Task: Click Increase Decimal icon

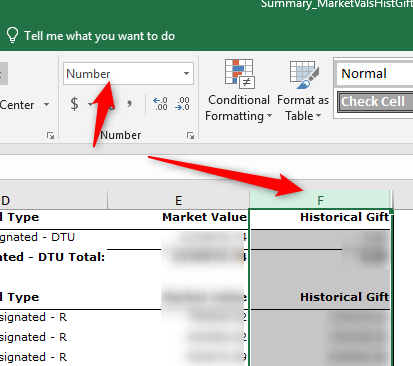Action: [x=160, y=104]
